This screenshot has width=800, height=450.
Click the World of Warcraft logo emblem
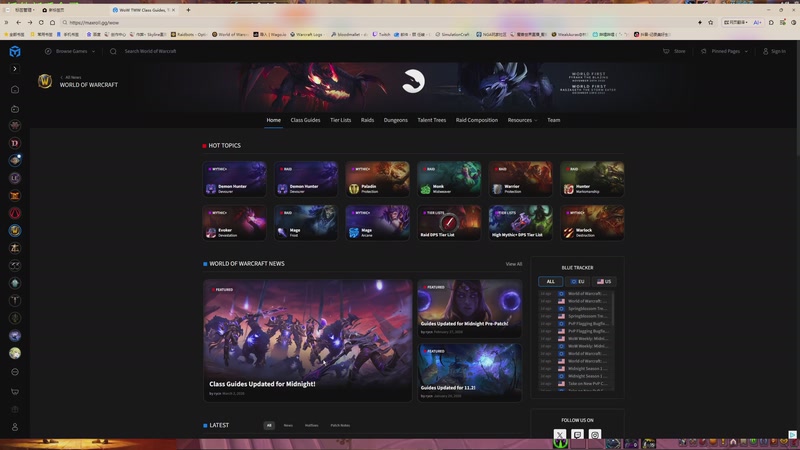point(45,81)
